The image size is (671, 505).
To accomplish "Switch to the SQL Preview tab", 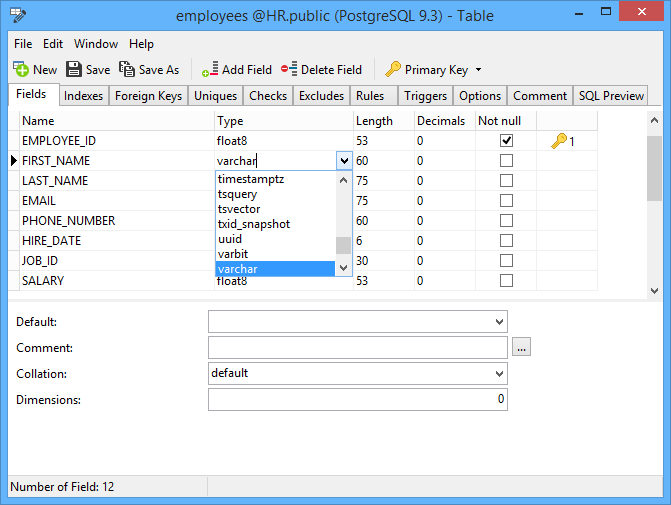I will [x=611, y=96].
